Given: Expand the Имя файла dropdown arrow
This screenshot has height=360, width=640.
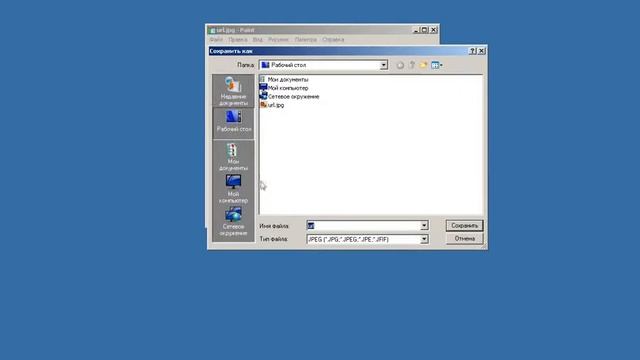Looking at the screenshot, I should tap(424, 225).
